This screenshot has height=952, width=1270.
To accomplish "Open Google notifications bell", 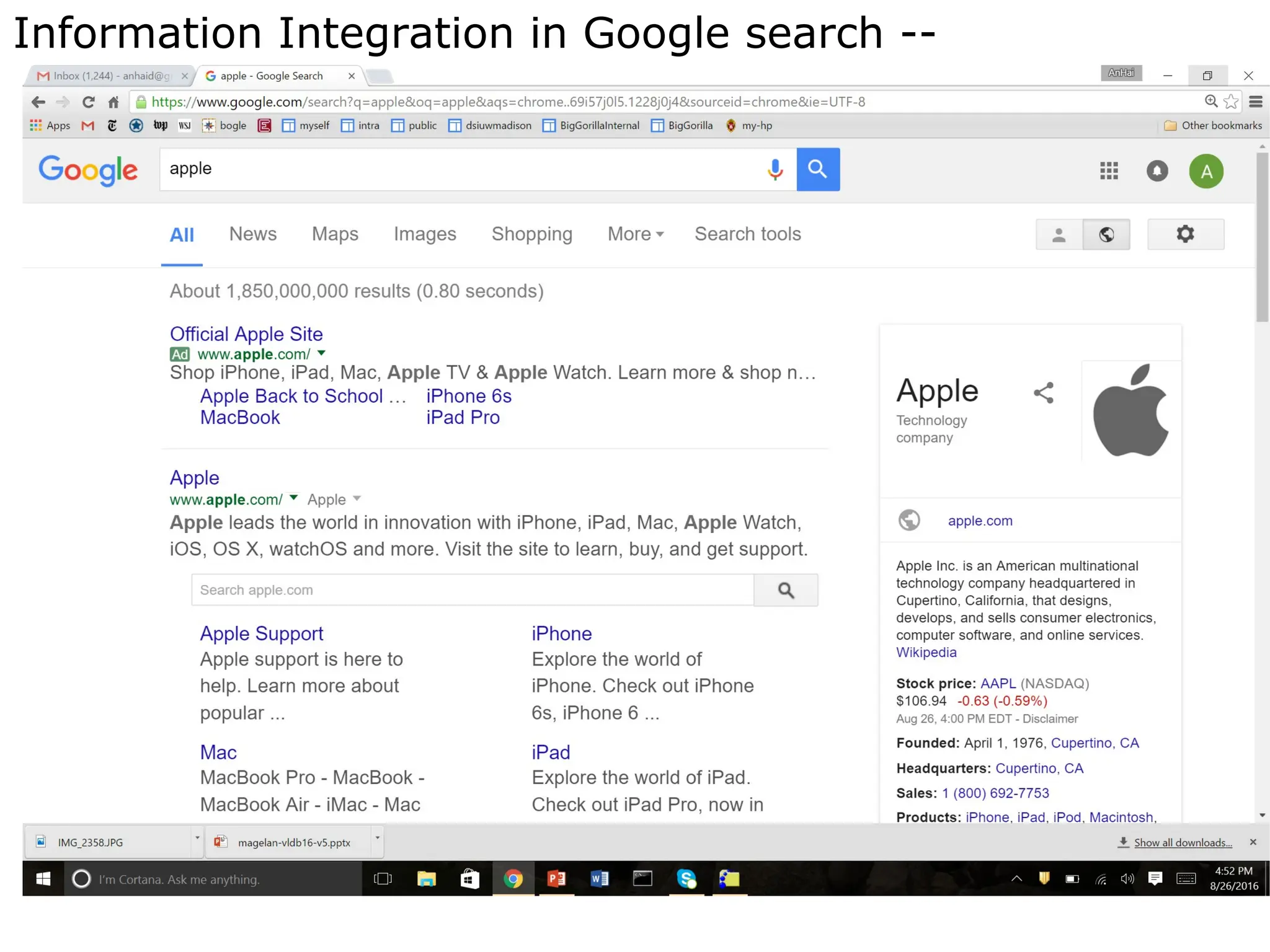I will (1157, 170).
